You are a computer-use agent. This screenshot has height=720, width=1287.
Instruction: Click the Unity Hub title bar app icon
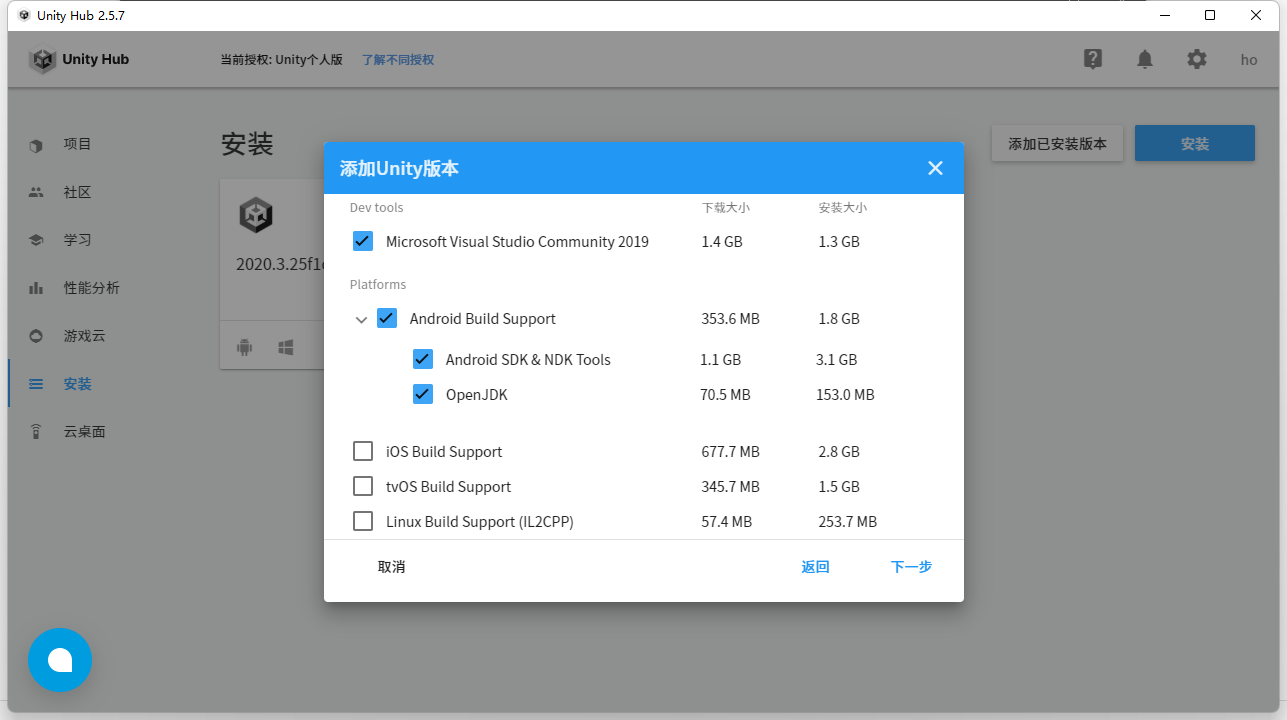click(24, 15)
